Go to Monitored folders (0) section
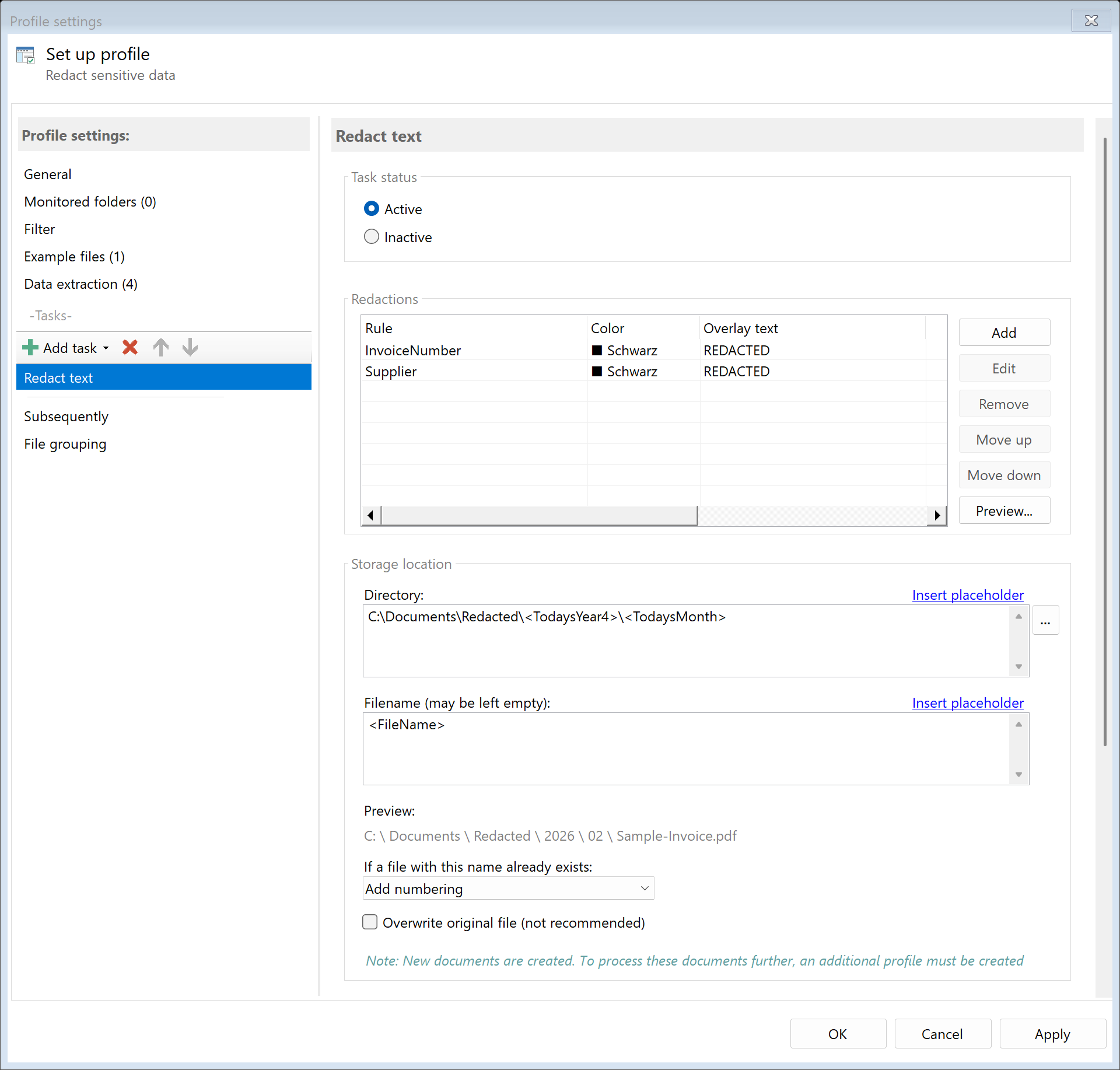 (x=90, y=202)
